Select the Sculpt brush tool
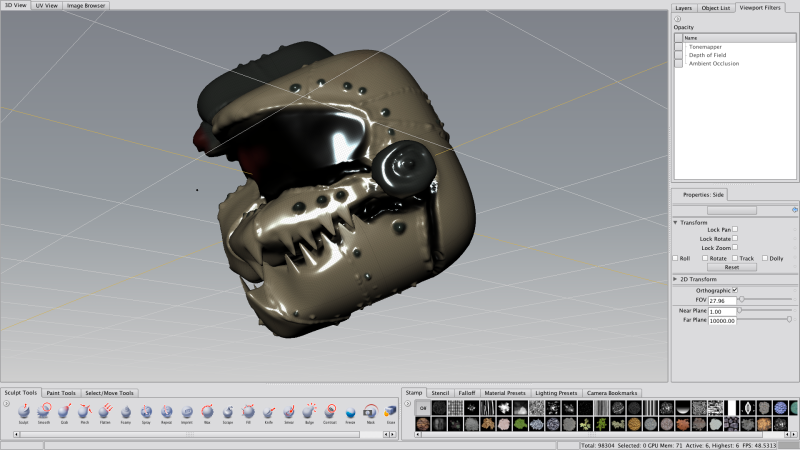 [23, 411]
